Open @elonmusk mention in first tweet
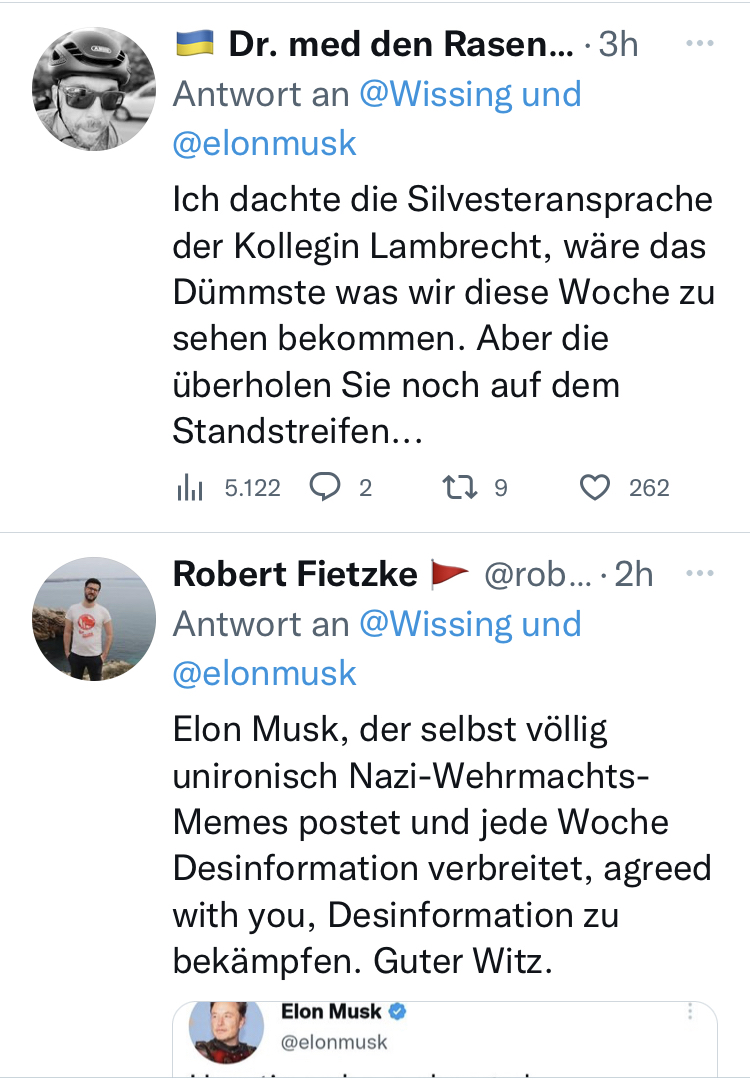The width and height of the screenshot is (750, 1086). (265, 142)
